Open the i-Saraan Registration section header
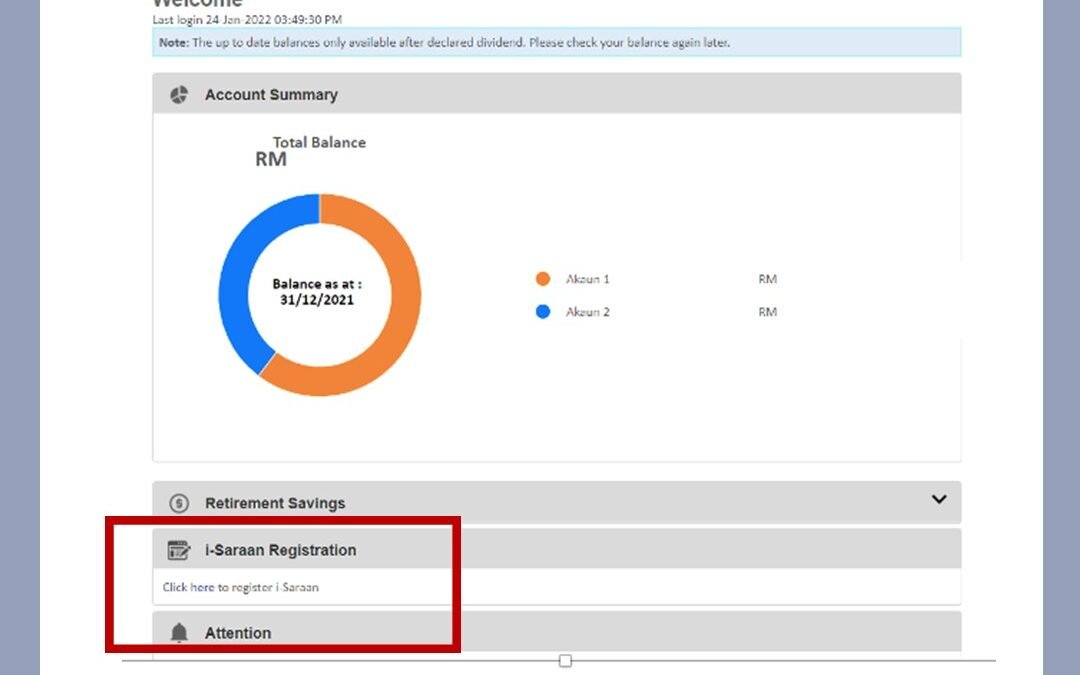Image resolution: width=1080 pixels, height=675 pixels. pyautogui.click(x=280, y=550)
